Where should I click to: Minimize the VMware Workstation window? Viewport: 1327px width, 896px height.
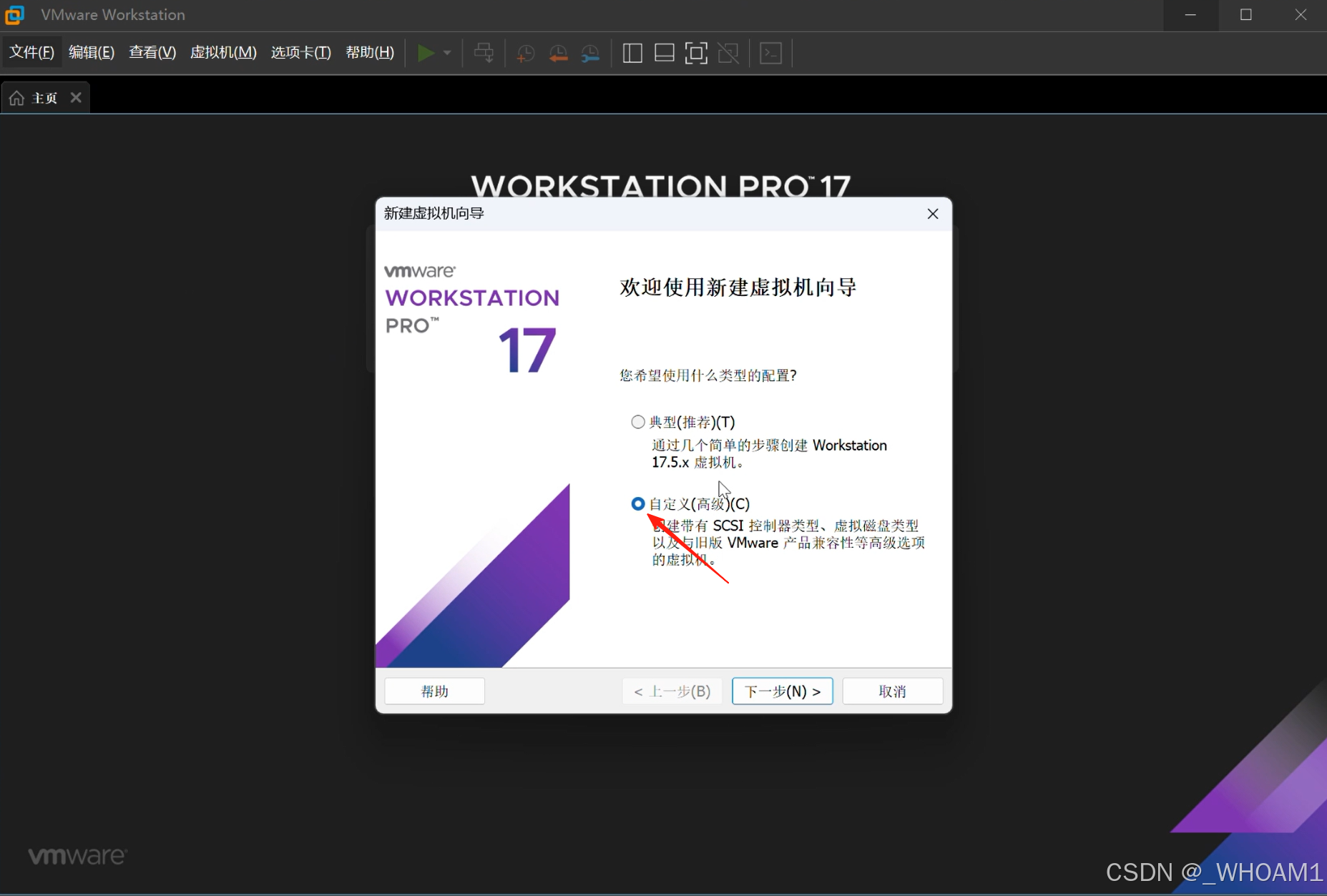(1191, 15)
